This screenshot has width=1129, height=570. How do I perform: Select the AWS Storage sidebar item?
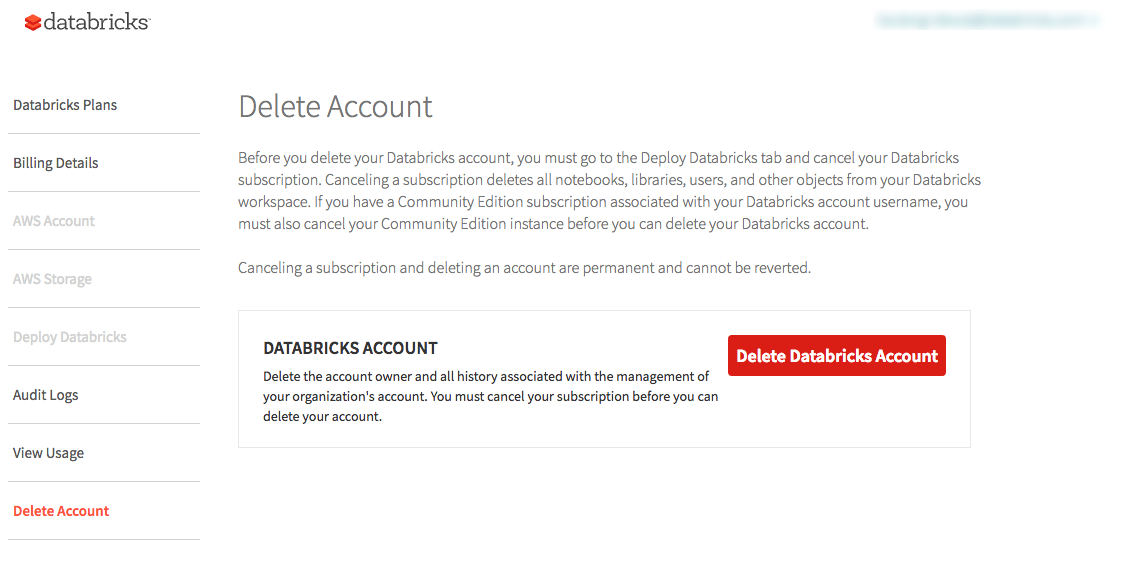[52, 279]
